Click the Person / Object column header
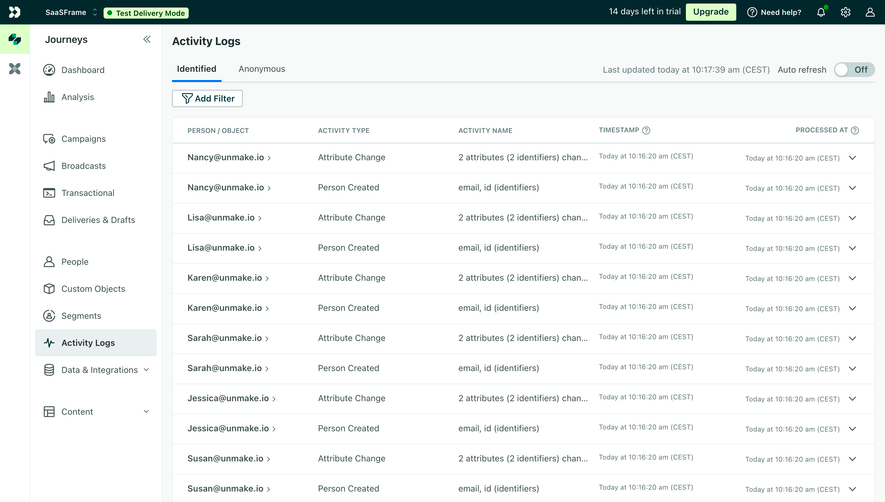 (x=218, y=130)
